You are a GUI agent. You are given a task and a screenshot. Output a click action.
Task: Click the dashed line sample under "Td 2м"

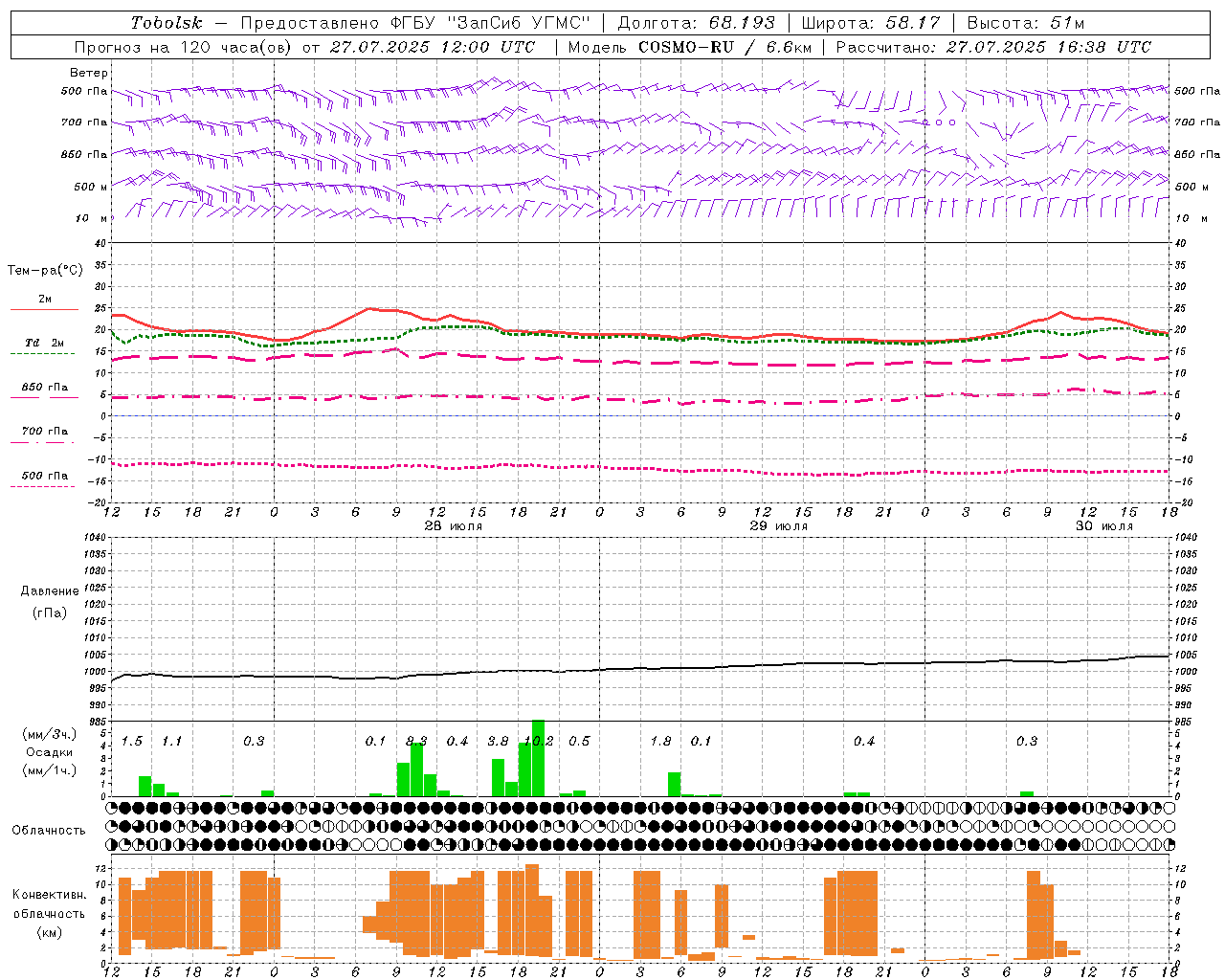(x=42, y=354)
